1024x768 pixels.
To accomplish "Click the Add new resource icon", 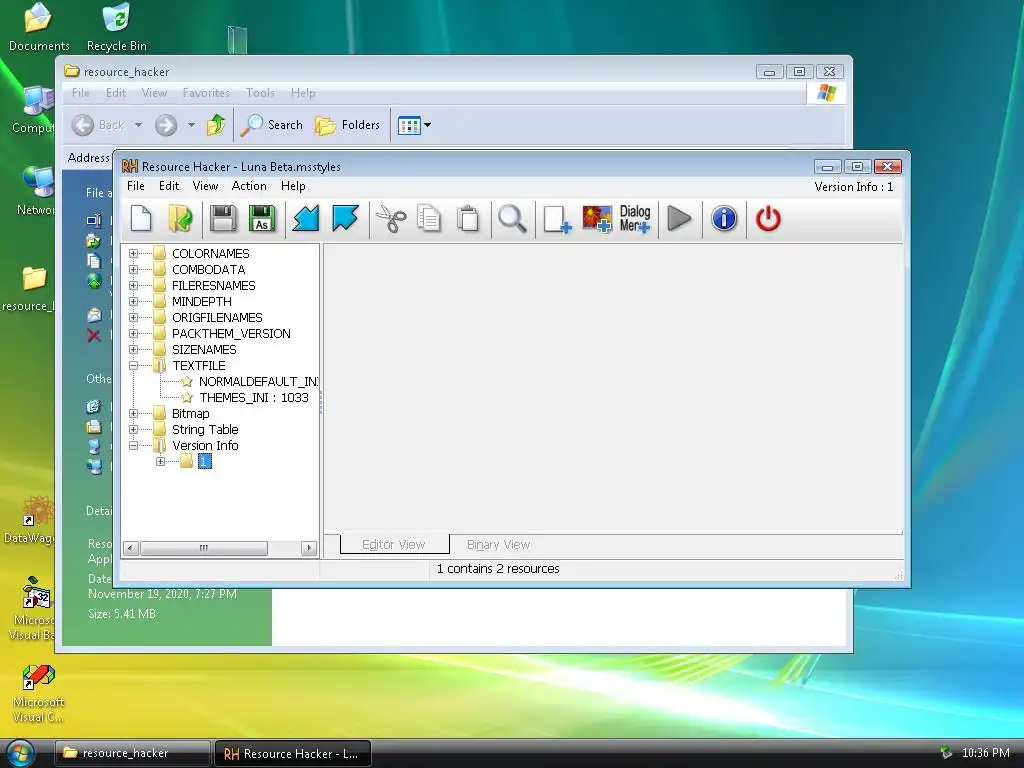I will point(557,219).
